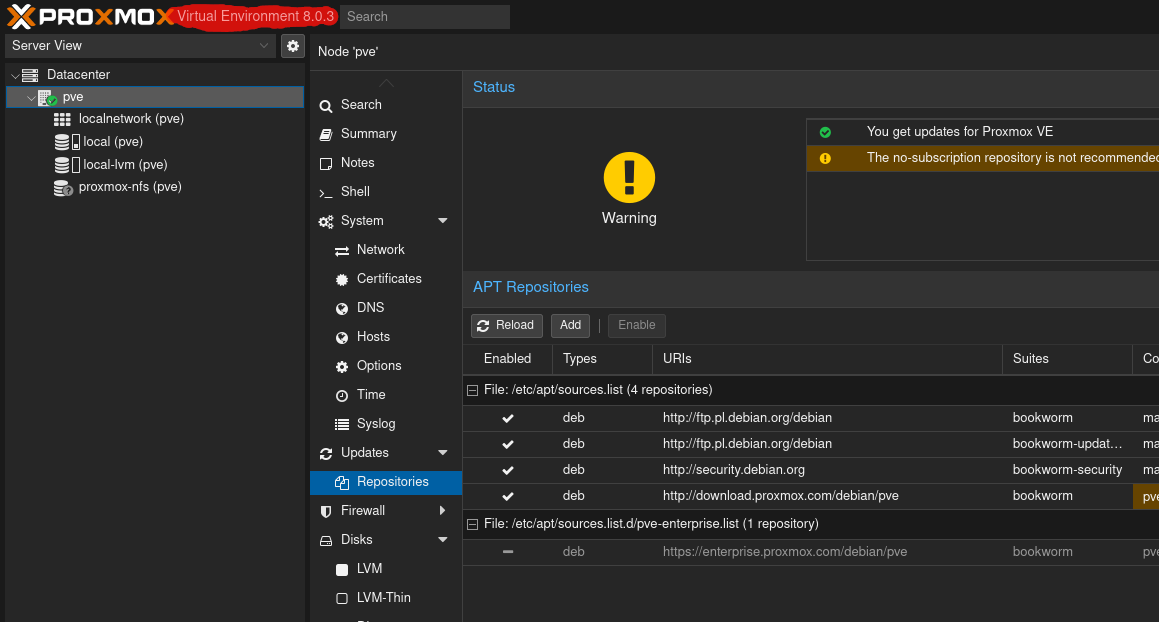The width and height of the screenshot is (1159, 622).
Task: Open the Server View dropdown
Action: 140,46
